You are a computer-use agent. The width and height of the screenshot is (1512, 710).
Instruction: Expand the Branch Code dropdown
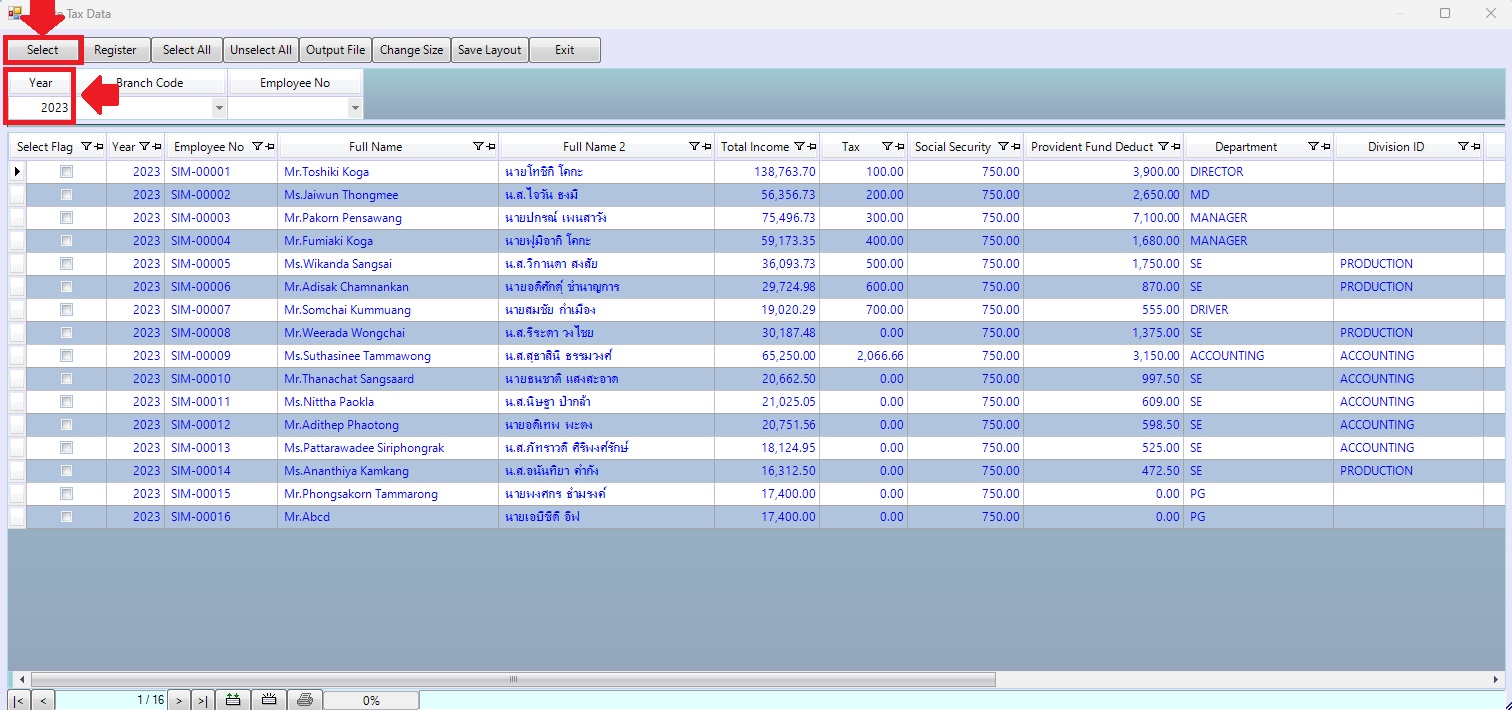point(219,107)
